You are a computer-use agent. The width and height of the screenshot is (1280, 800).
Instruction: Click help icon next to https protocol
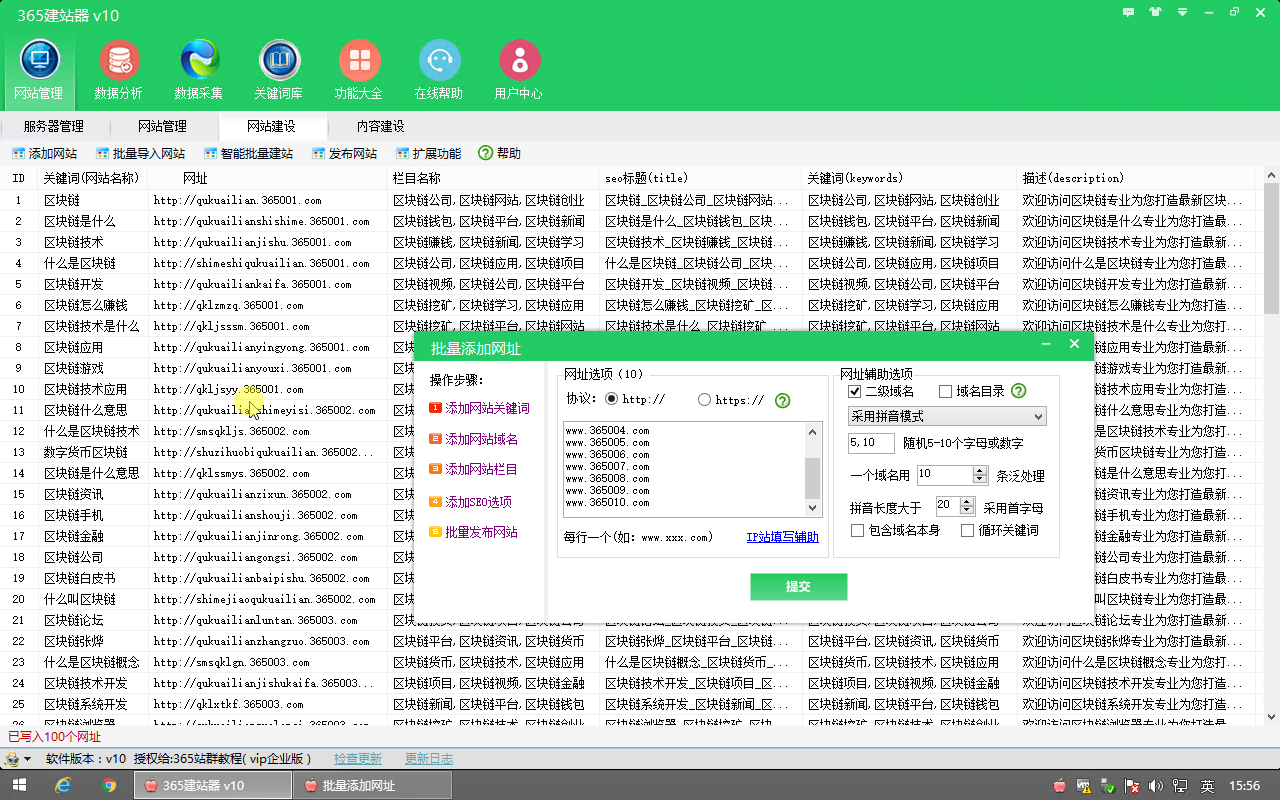click(x=783, y=400)
